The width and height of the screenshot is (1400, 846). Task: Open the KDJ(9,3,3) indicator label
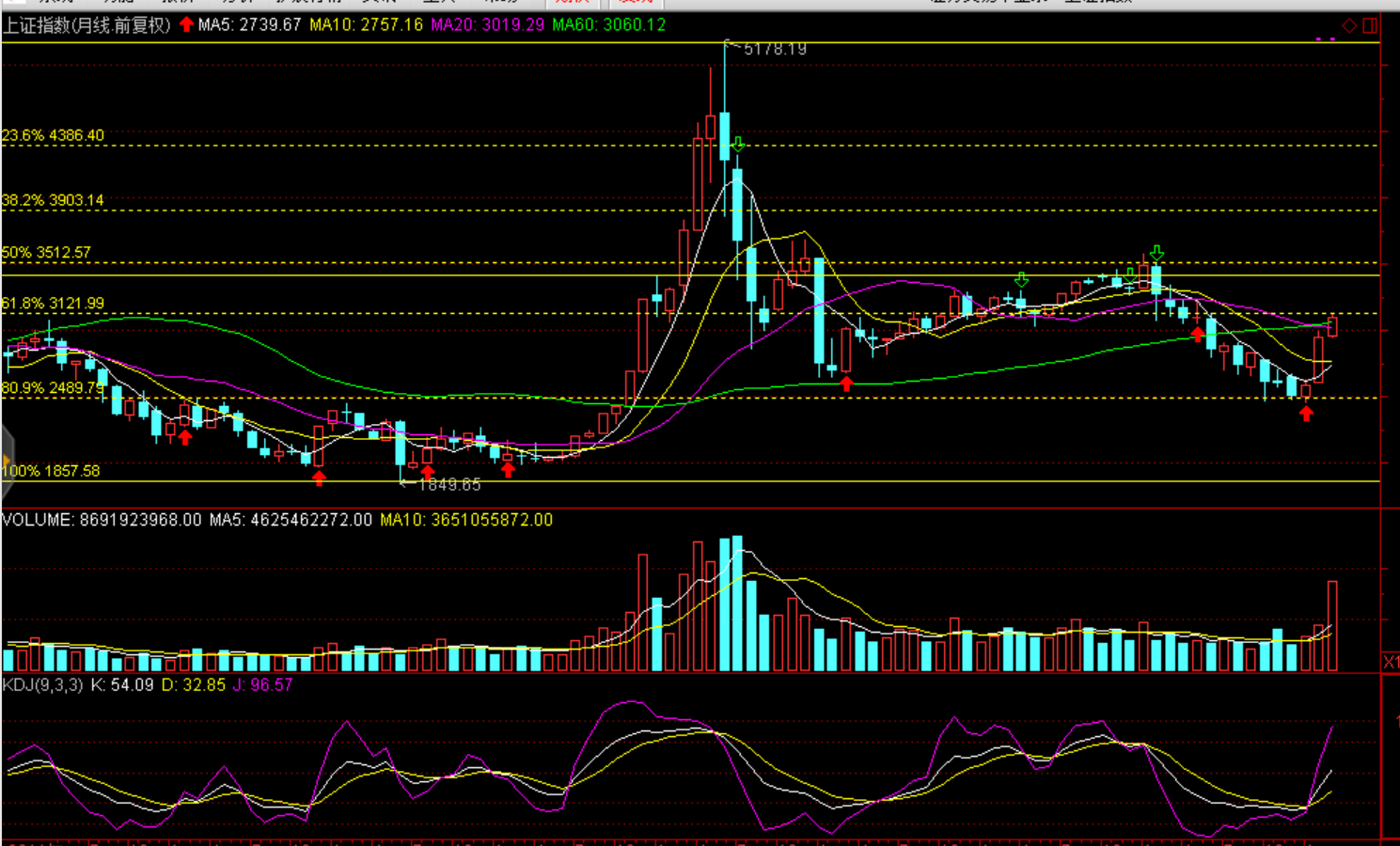[42, 685]
